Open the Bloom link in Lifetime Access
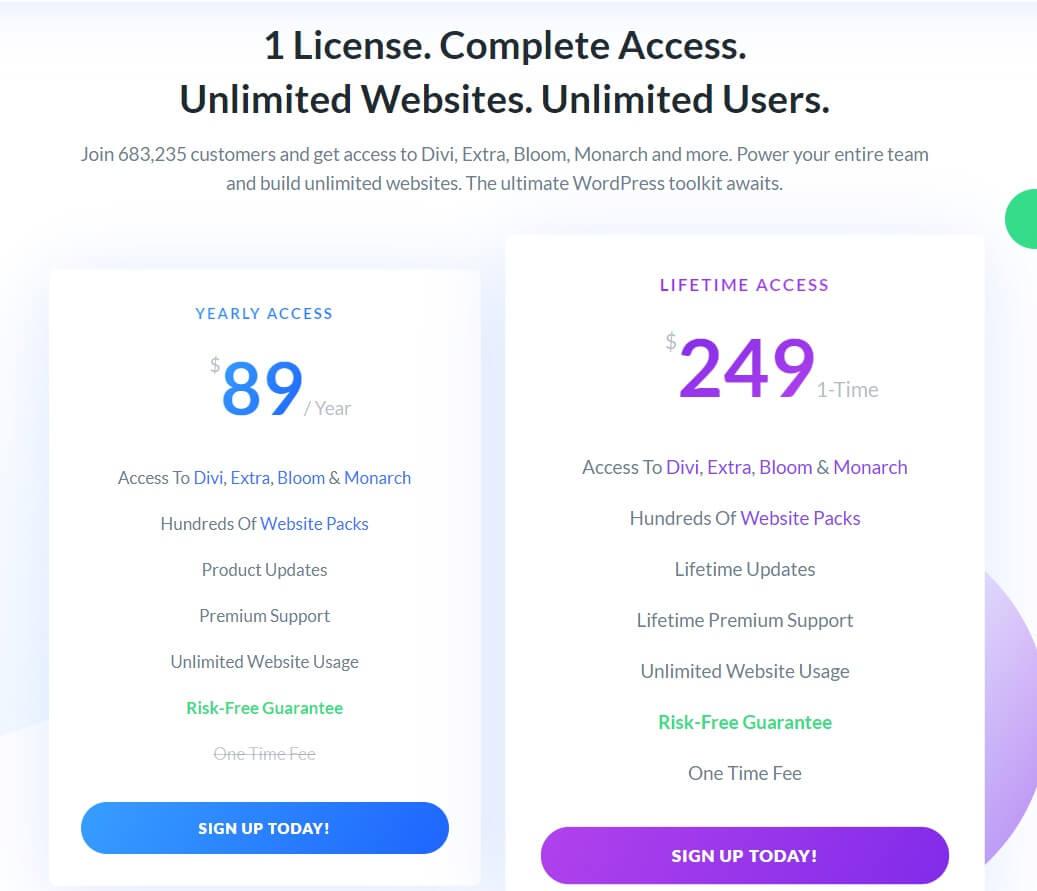This screenshot has width=1037, height=891. click(786, 467)
